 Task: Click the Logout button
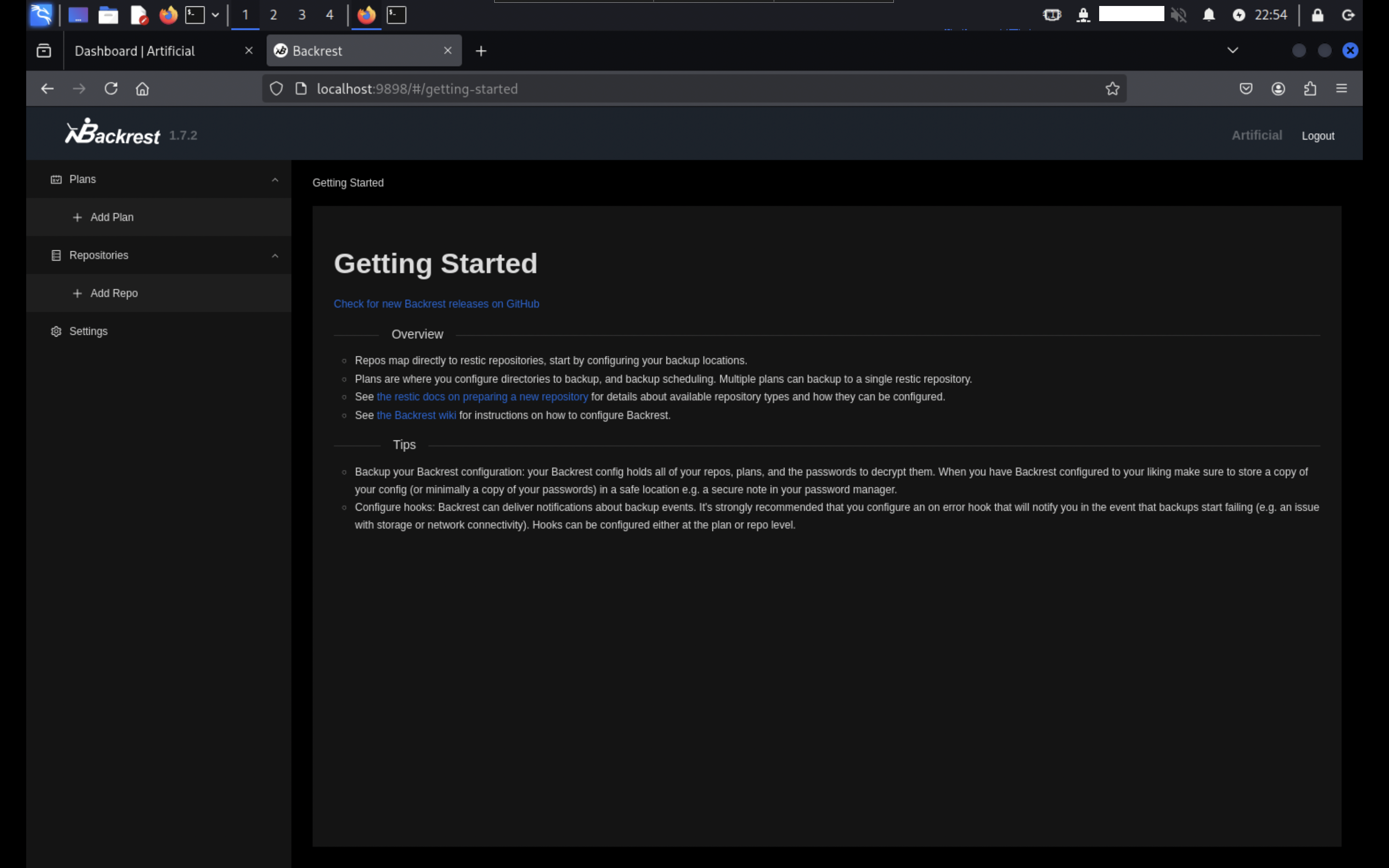pyautogui.click(x=1317, y=136)
